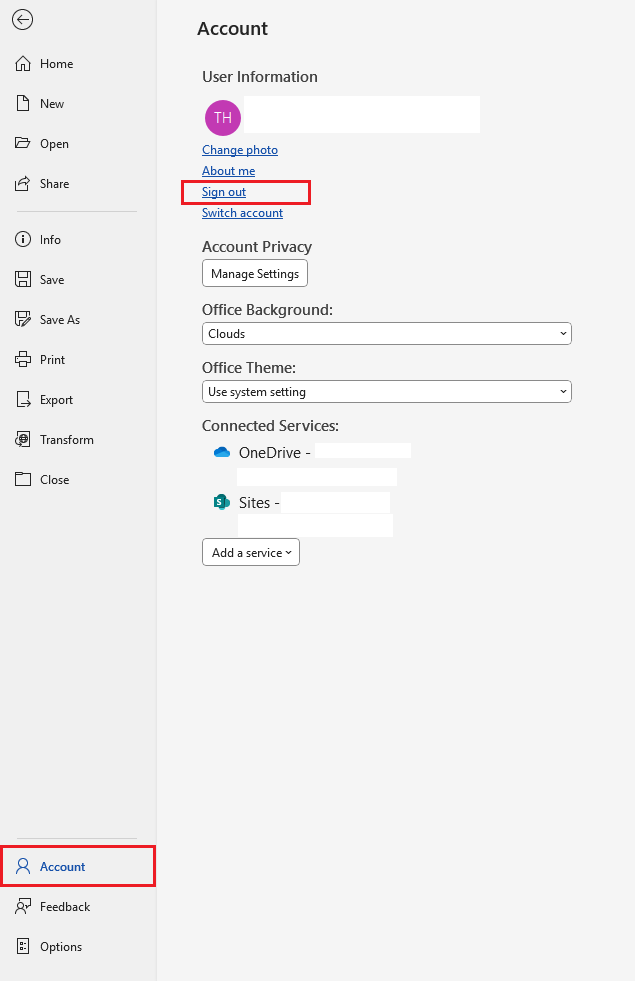
Task: Select the Home icon in sidebar
Action: point(20,63)
